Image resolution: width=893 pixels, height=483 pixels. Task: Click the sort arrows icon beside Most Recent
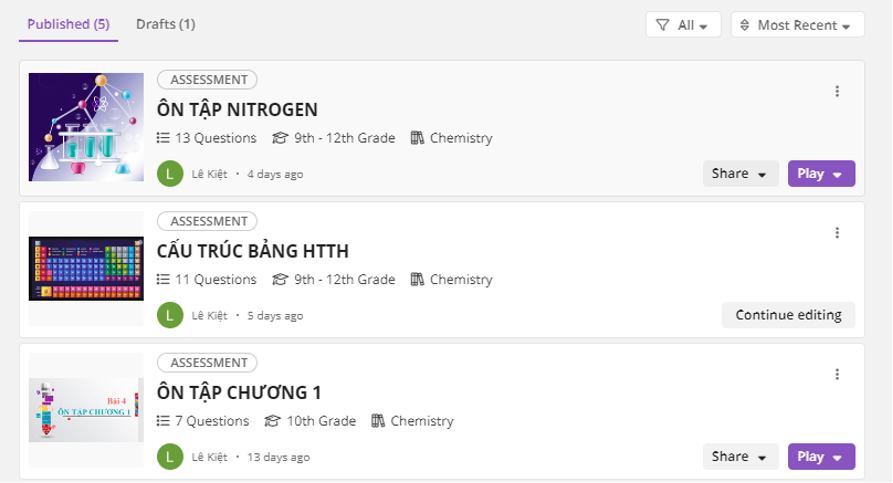pos(745,25)
